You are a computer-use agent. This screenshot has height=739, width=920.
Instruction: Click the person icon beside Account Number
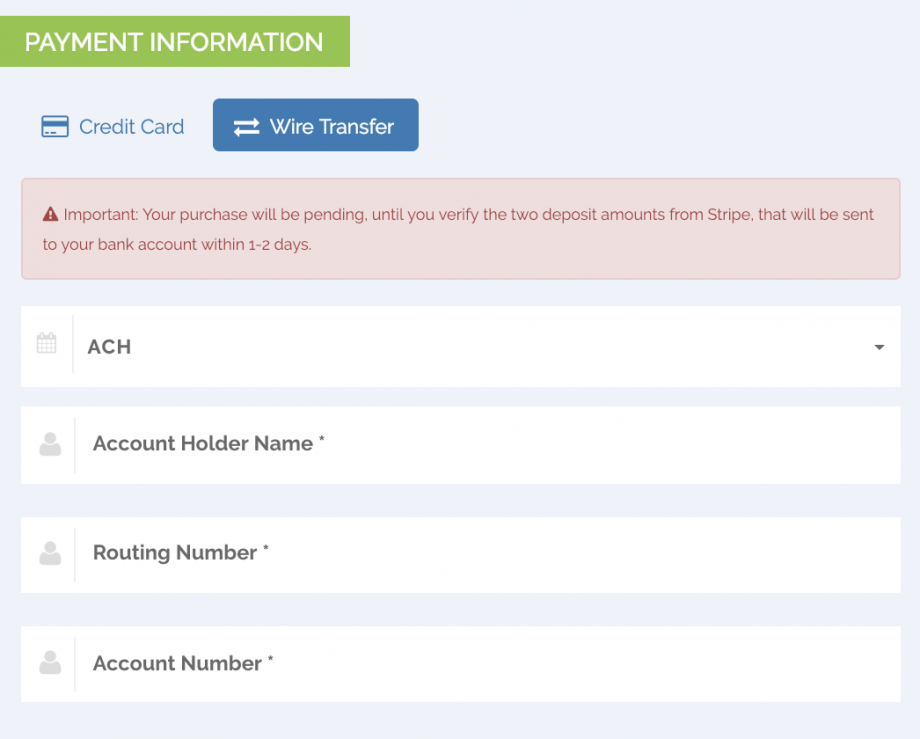(x=49, y=662)
